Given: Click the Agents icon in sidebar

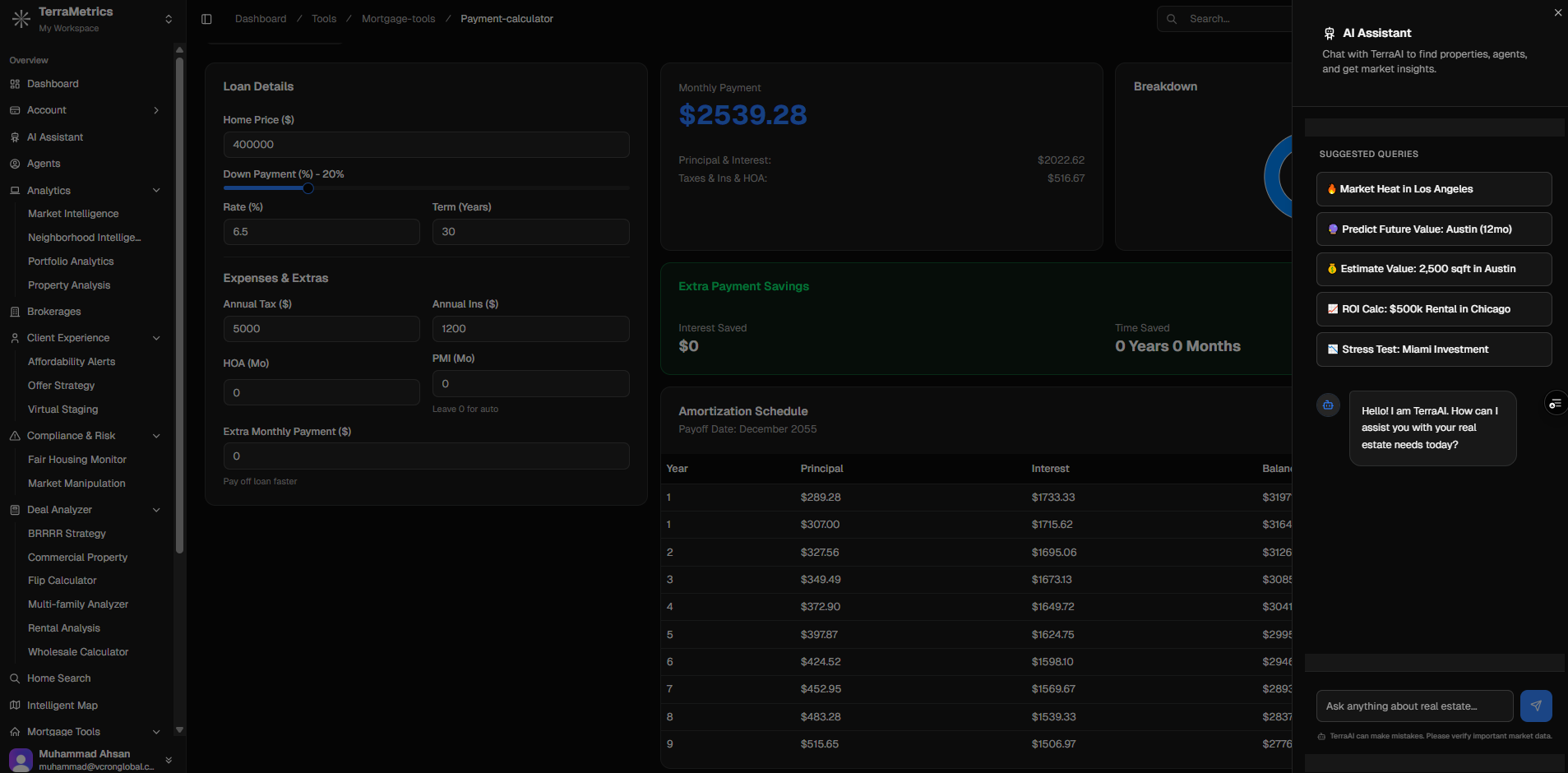Looking at the screenshot, I should [x=15, y=164].
